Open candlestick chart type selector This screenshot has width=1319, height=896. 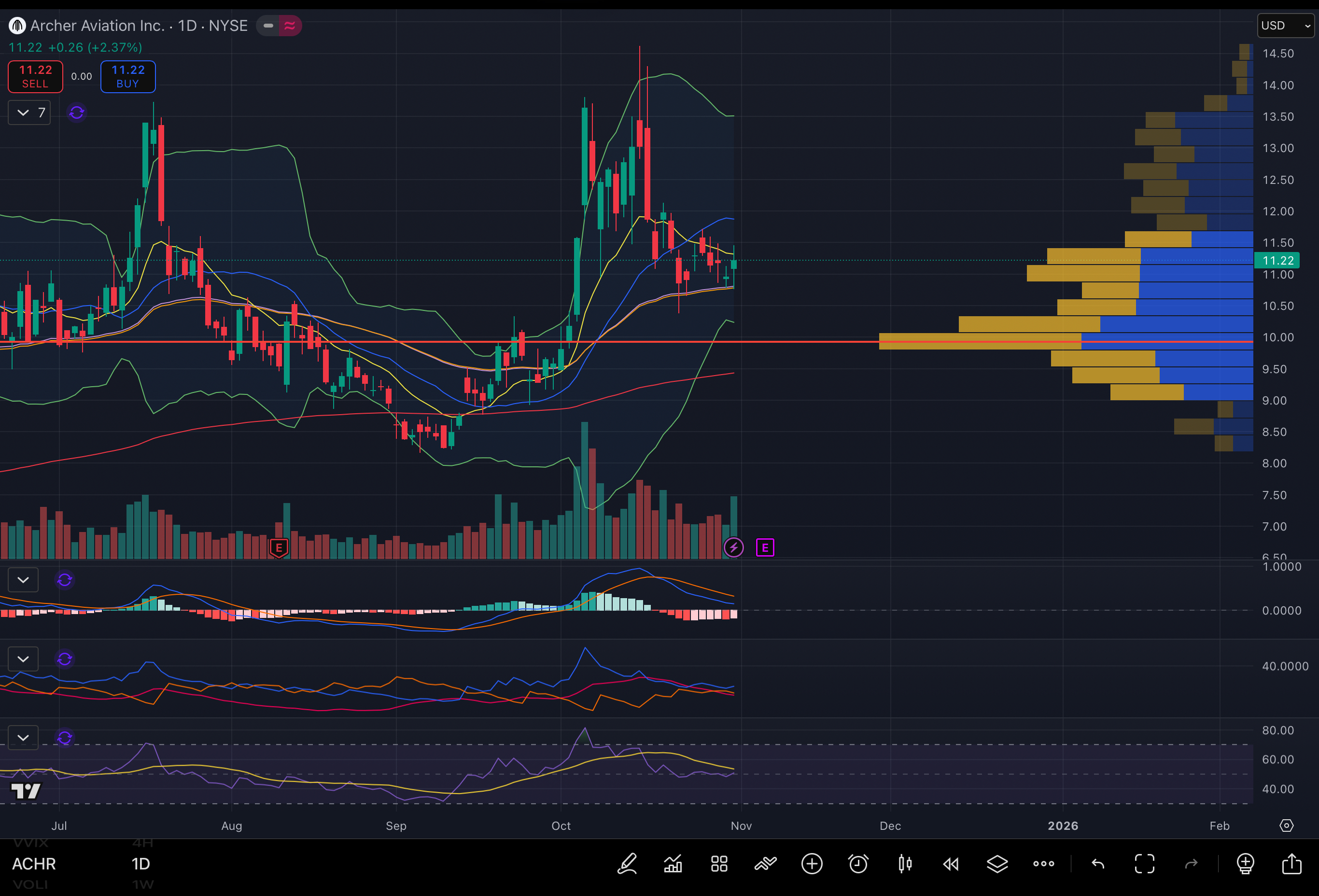point(905,864)
